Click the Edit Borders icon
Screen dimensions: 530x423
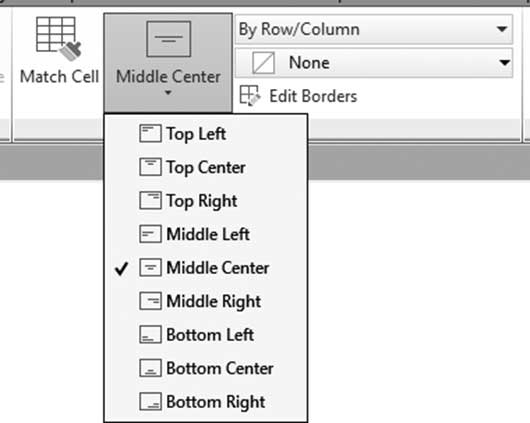250,96
